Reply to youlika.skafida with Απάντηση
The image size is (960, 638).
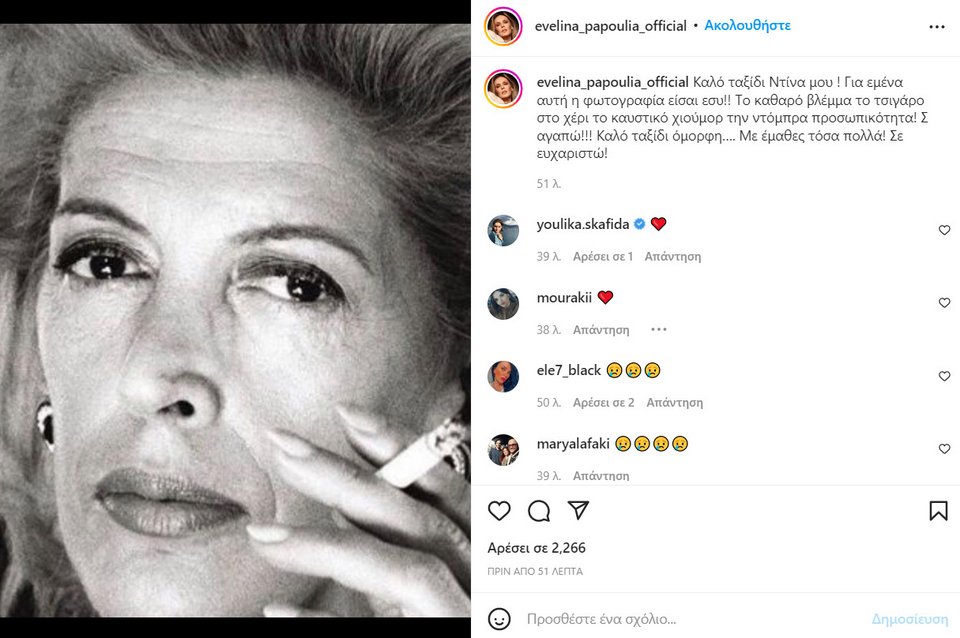(673, 257)
